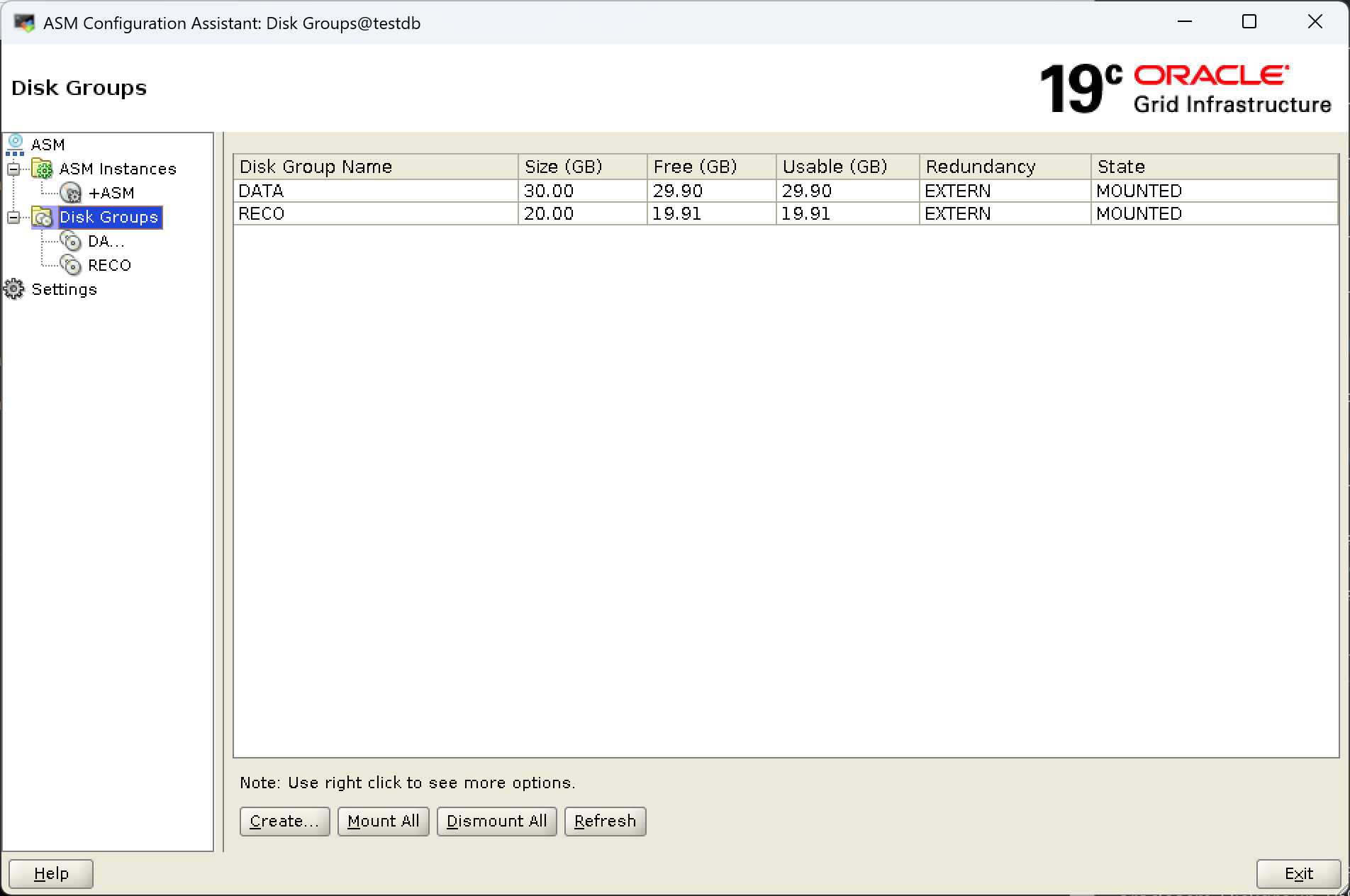Click the Disk Group Name column header
Screen dimensions: 1350x896
376,167
